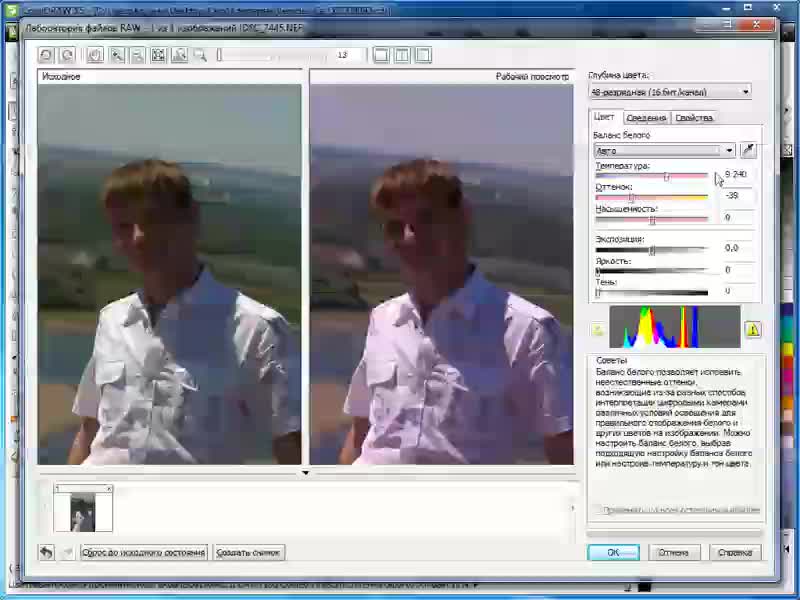Select the Zoom out tool
Viewport: 800px width, 600px height.
[x=137, y=55]
